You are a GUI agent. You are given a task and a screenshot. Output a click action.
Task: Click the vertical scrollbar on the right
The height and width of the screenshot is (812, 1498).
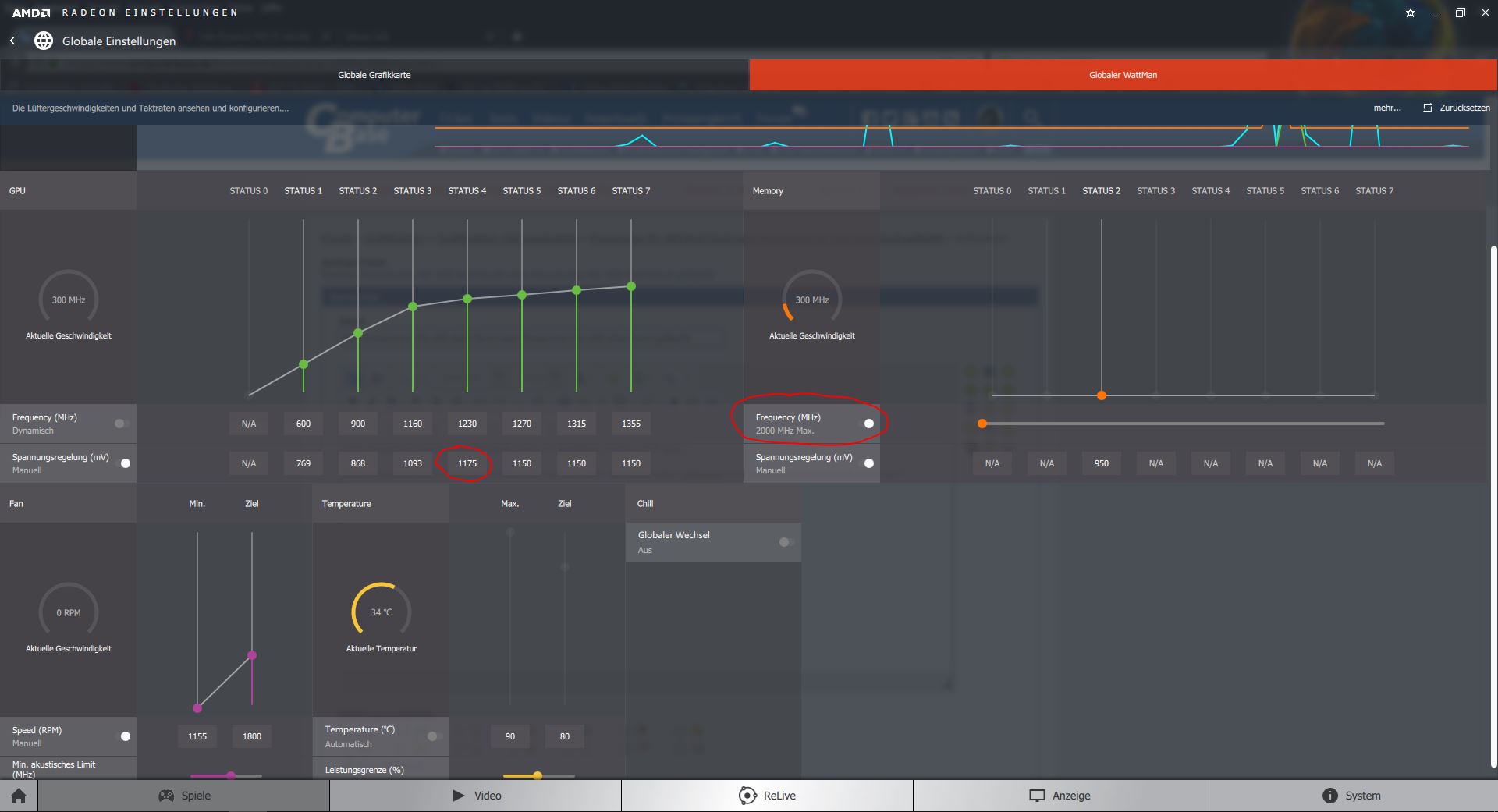click(x=1493, y=507)
